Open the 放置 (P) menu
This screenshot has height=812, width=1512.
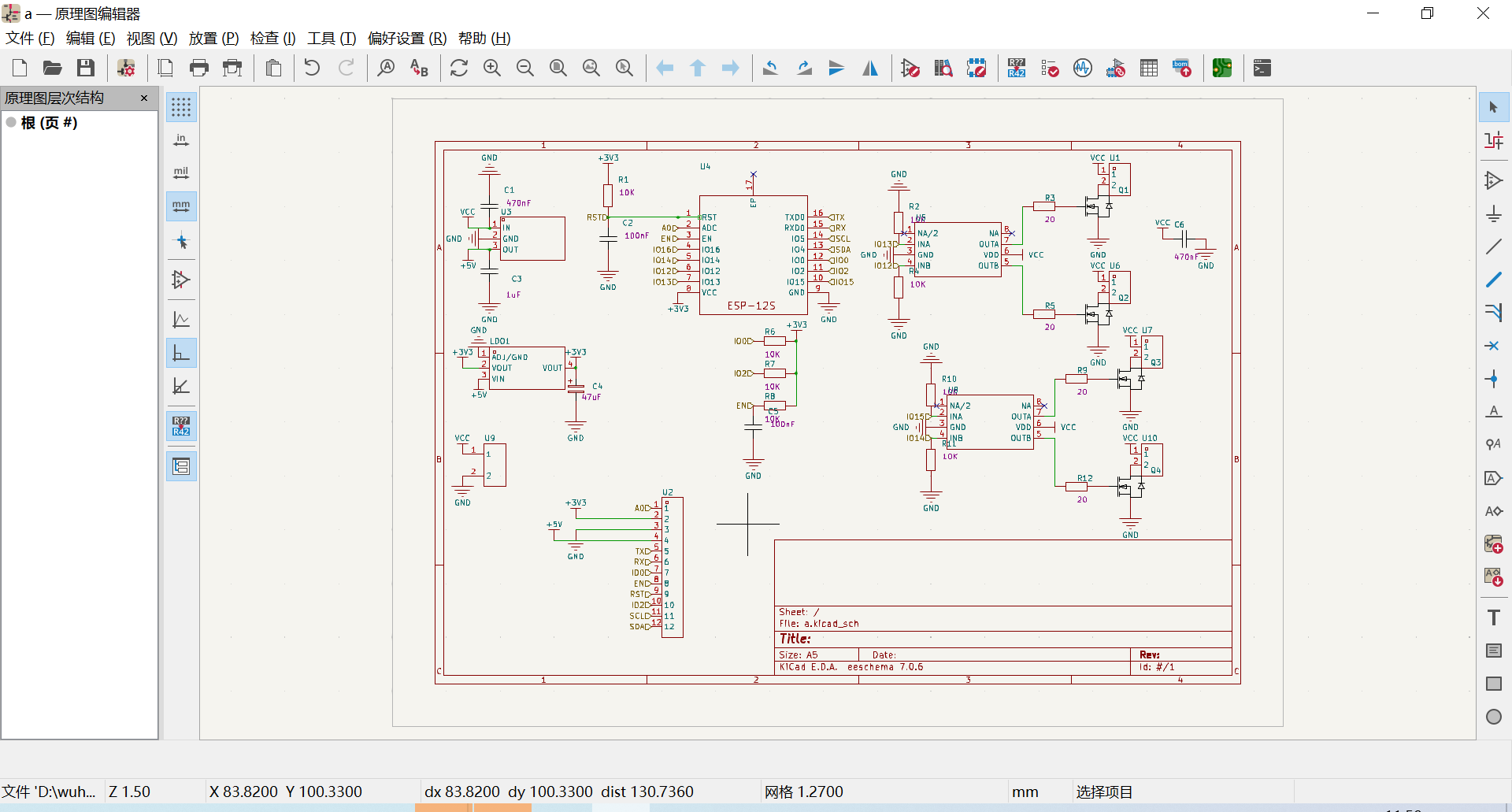(213, 38)
